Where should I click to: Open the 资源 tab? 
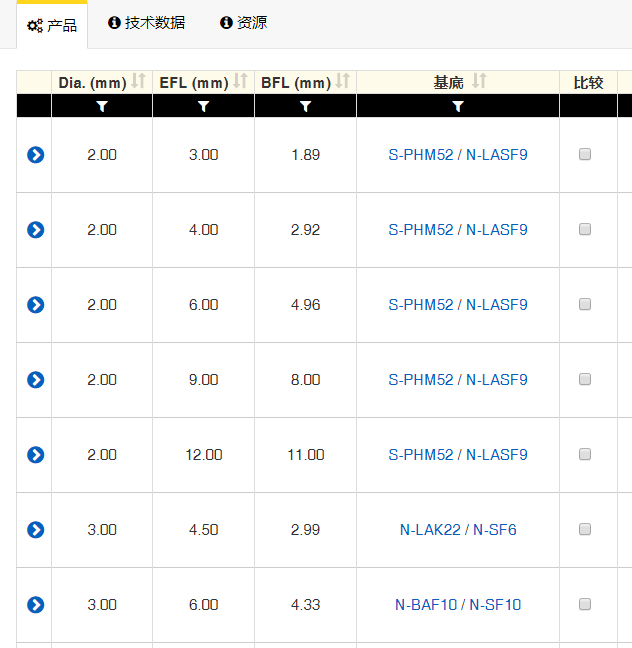pyautogui.click(x=243, y=23)
